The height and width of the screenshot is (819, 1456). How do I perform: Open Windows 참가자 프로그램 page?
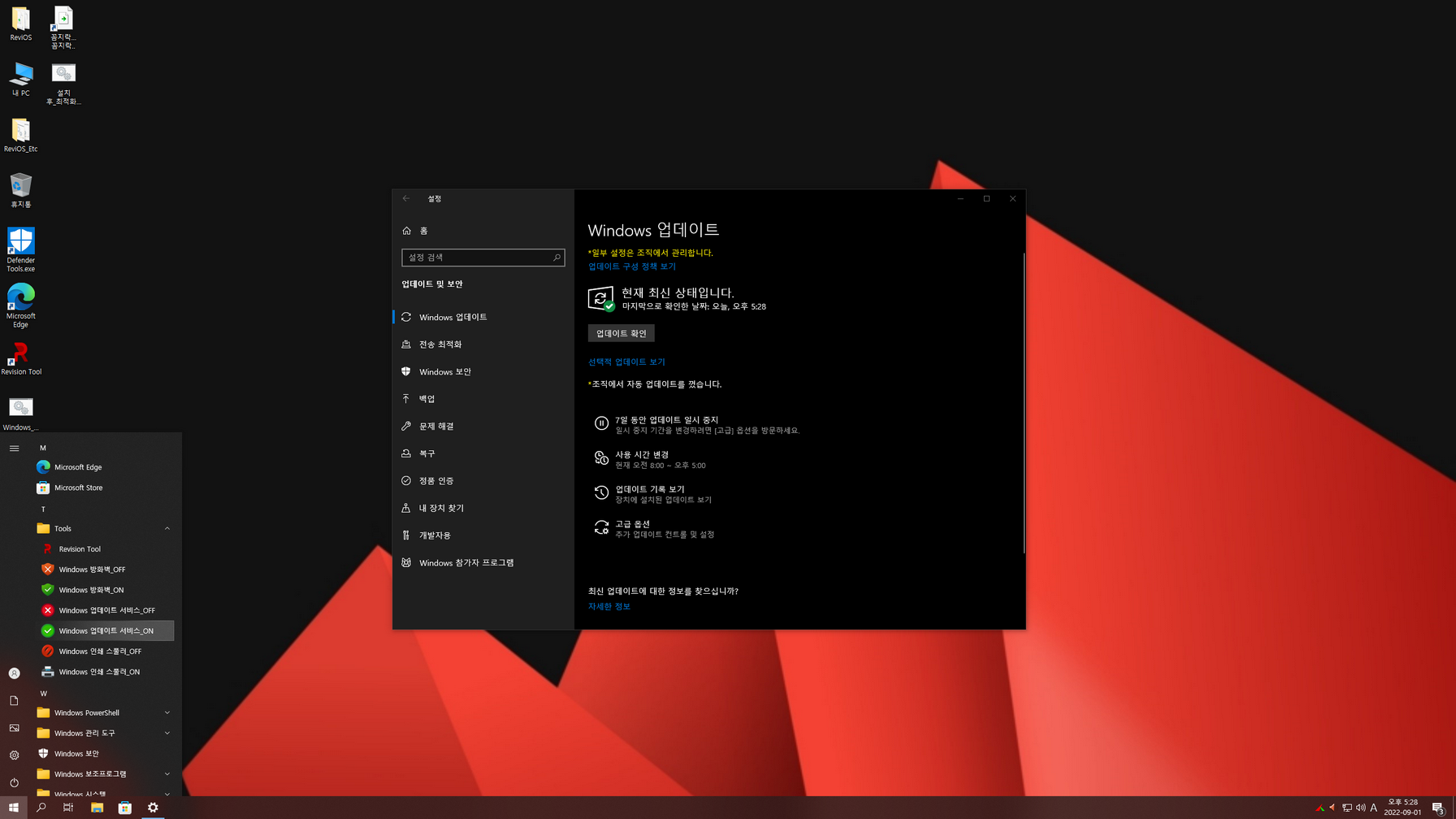[x=483, y=562]
